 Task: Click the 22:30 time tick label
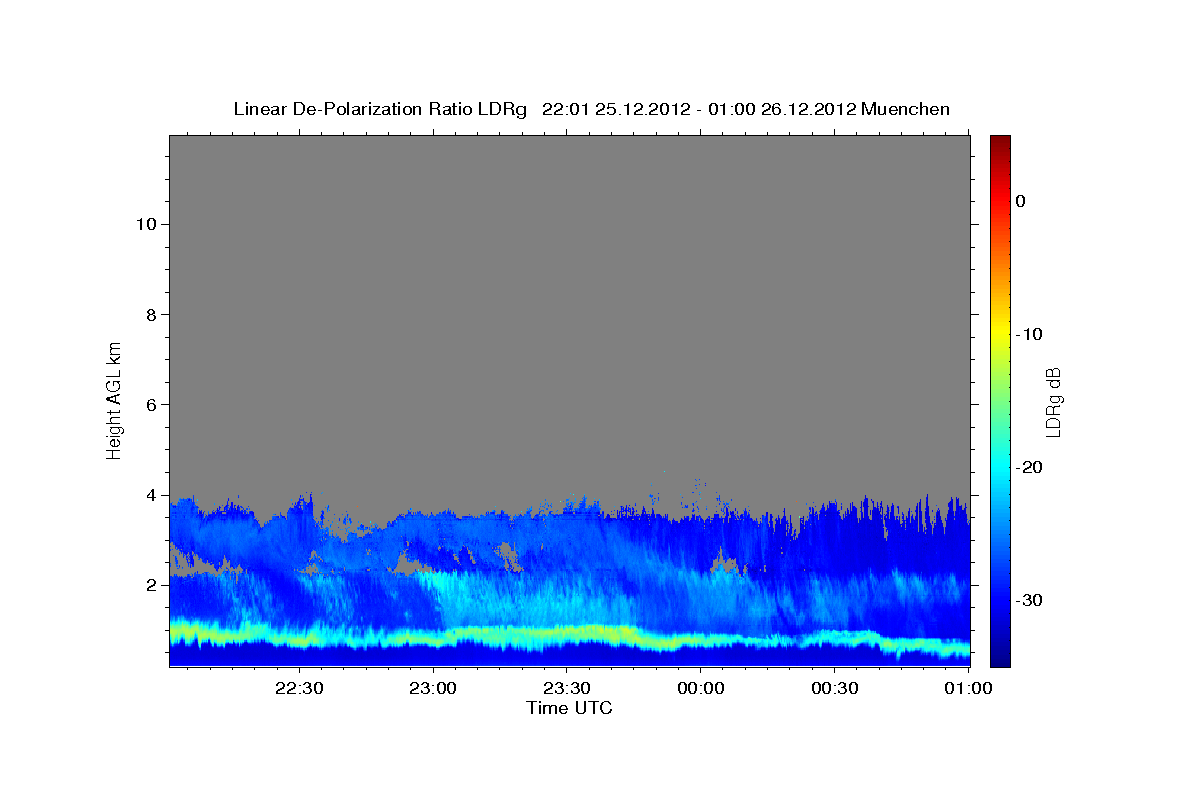(x=299, y=688)
